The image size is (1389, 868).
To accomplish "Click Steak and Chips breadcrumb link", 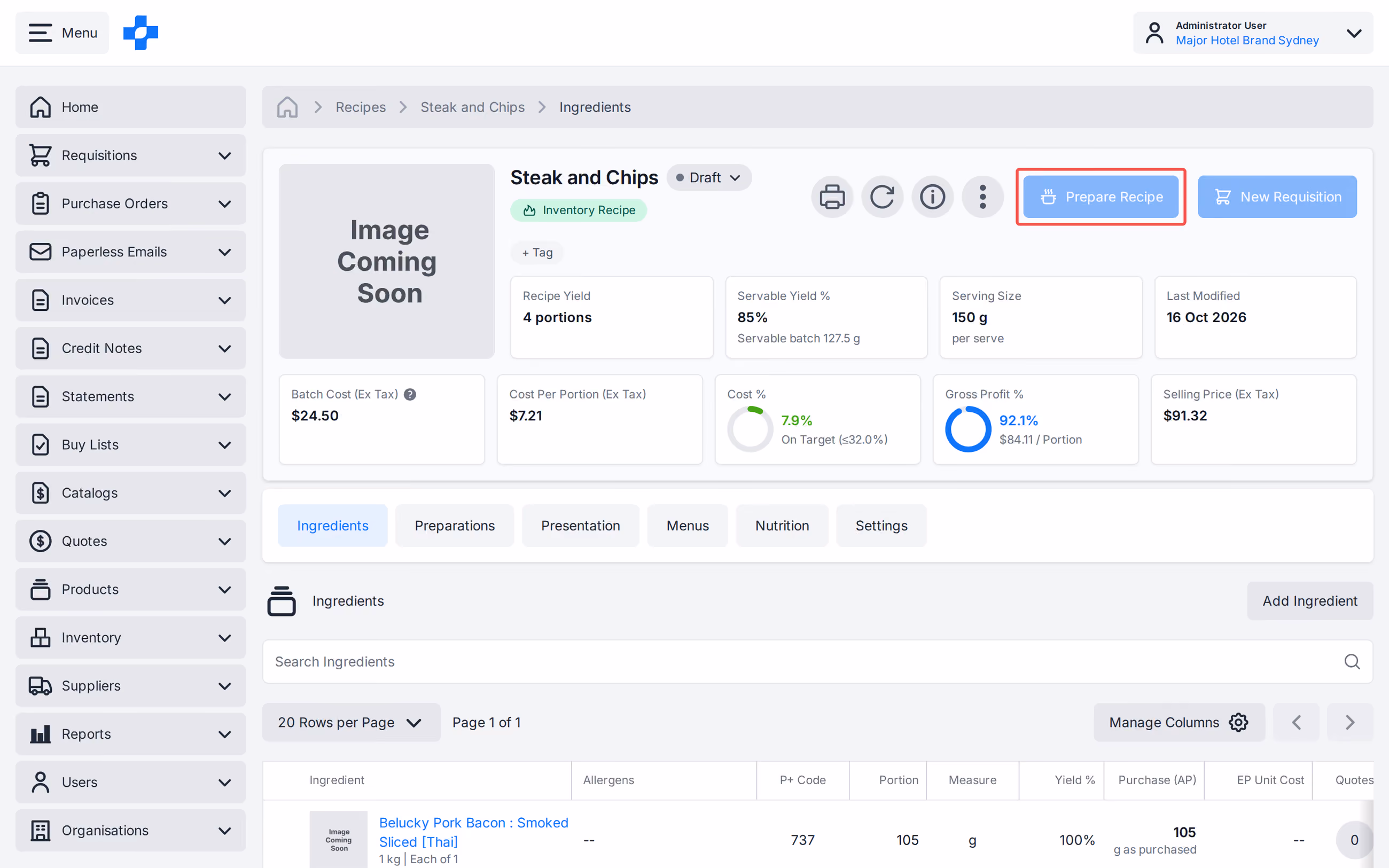I will coord(472,107).
